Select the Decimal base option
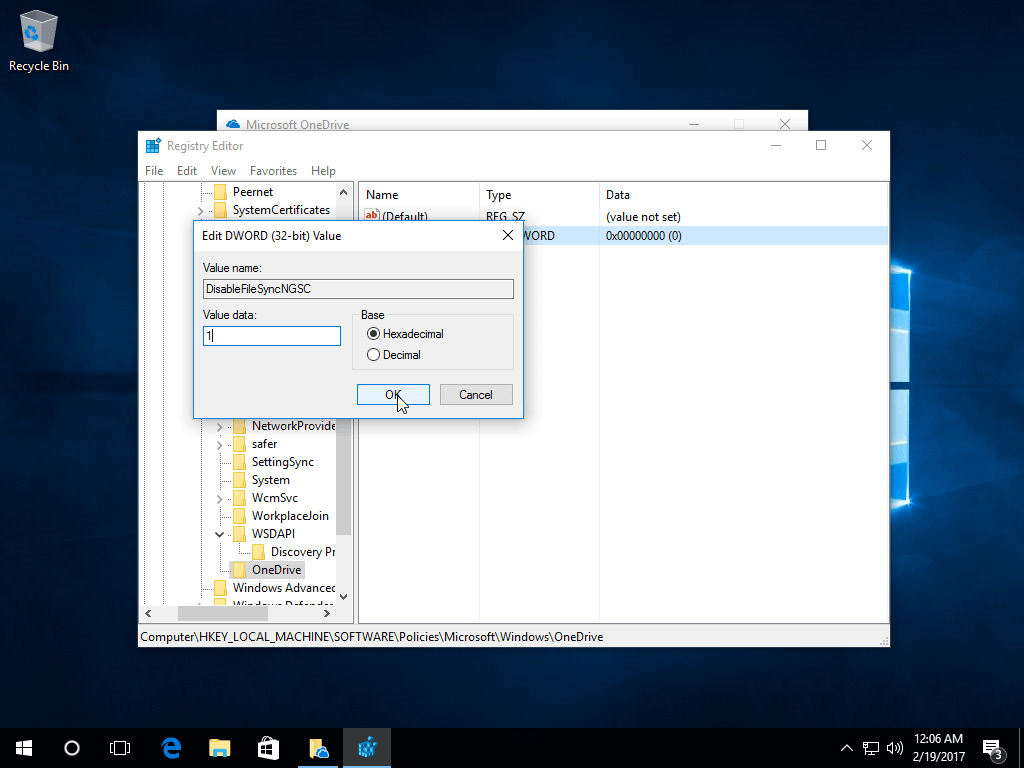The width and height of the screenshot is (1024, 768). (374, 355)
